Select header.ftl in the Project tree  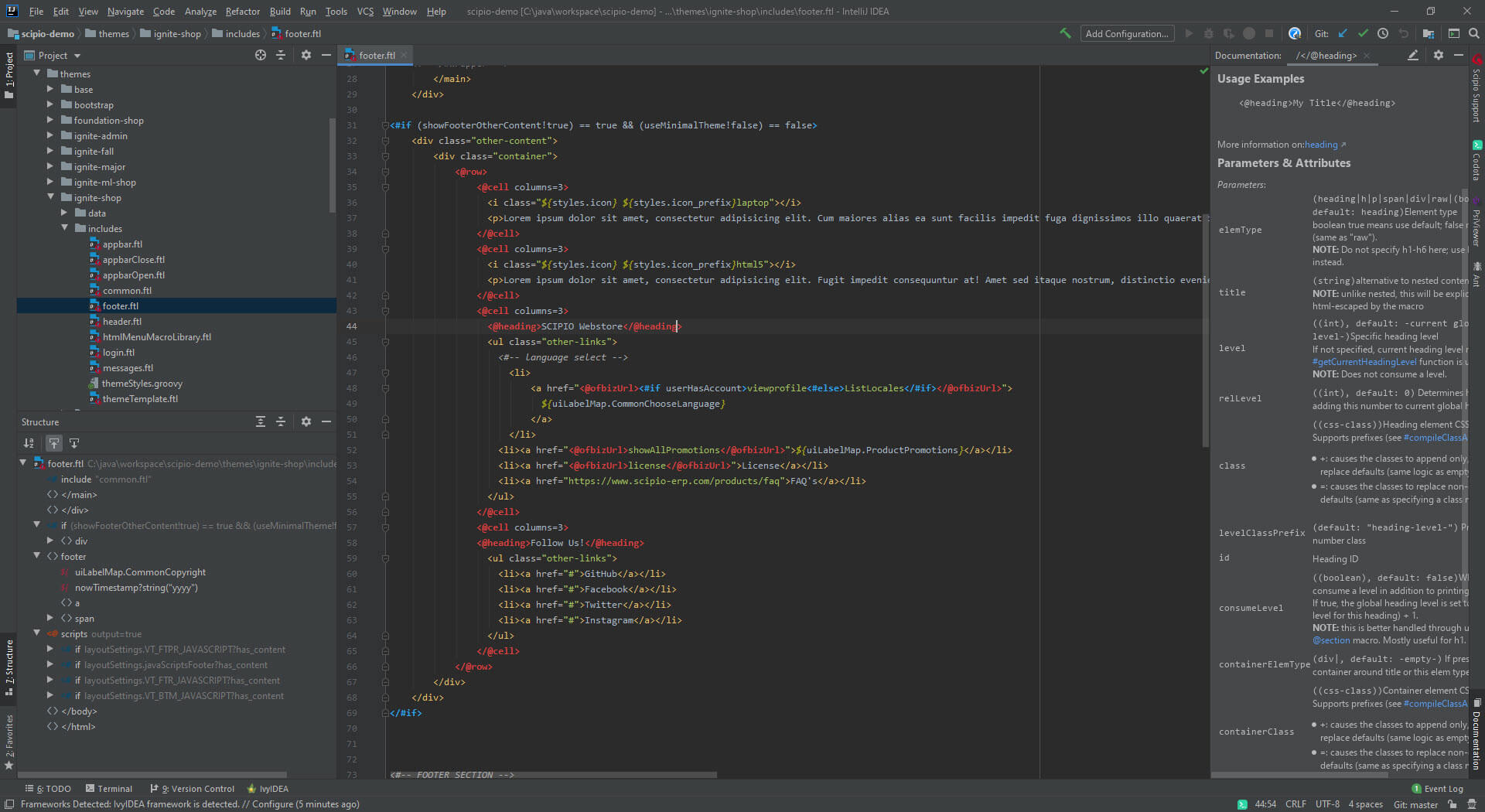pyautogui.click(x=121, y=322)
